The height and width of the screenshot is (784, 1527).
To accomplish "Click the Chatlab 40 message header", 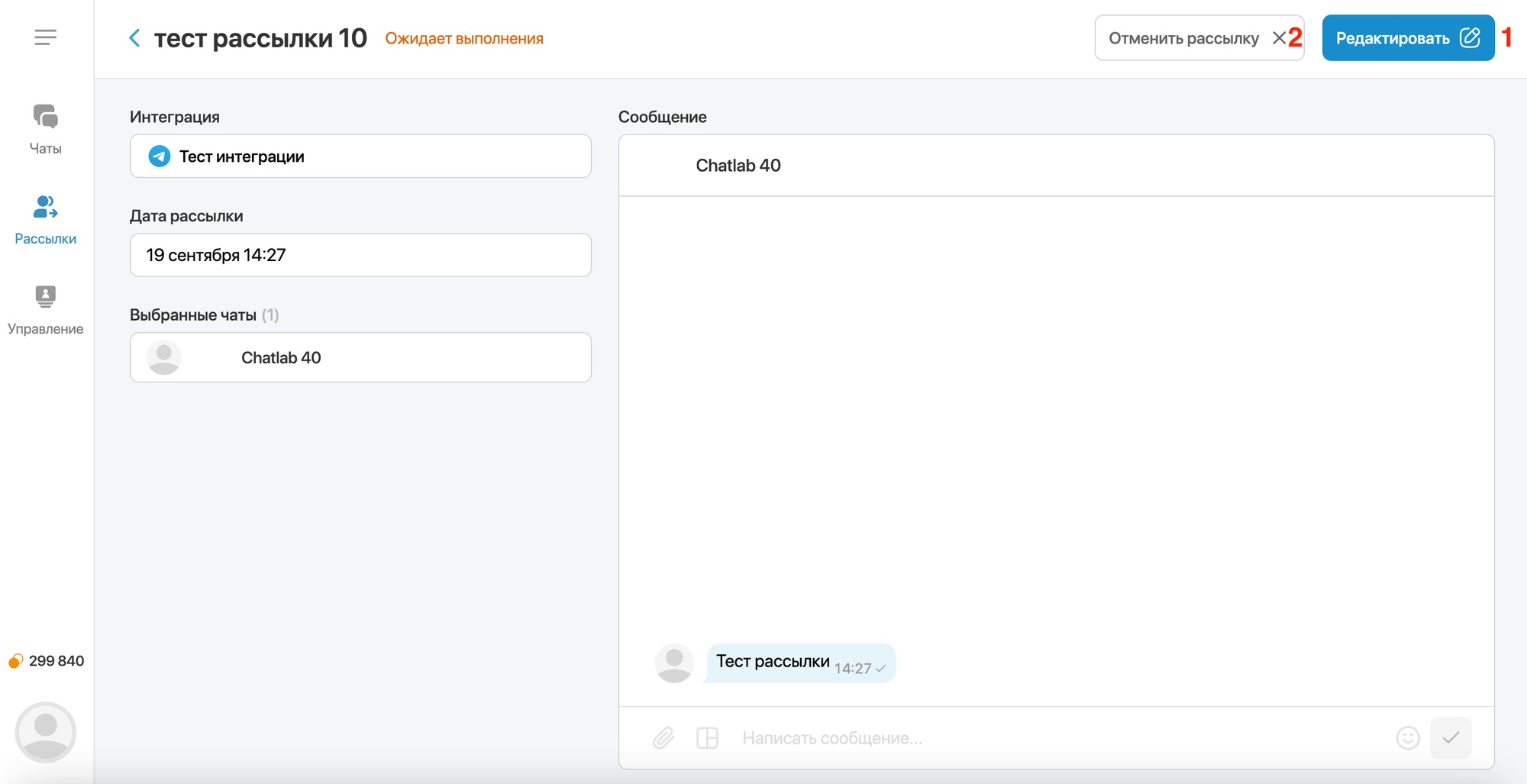I will [1056, 166].
